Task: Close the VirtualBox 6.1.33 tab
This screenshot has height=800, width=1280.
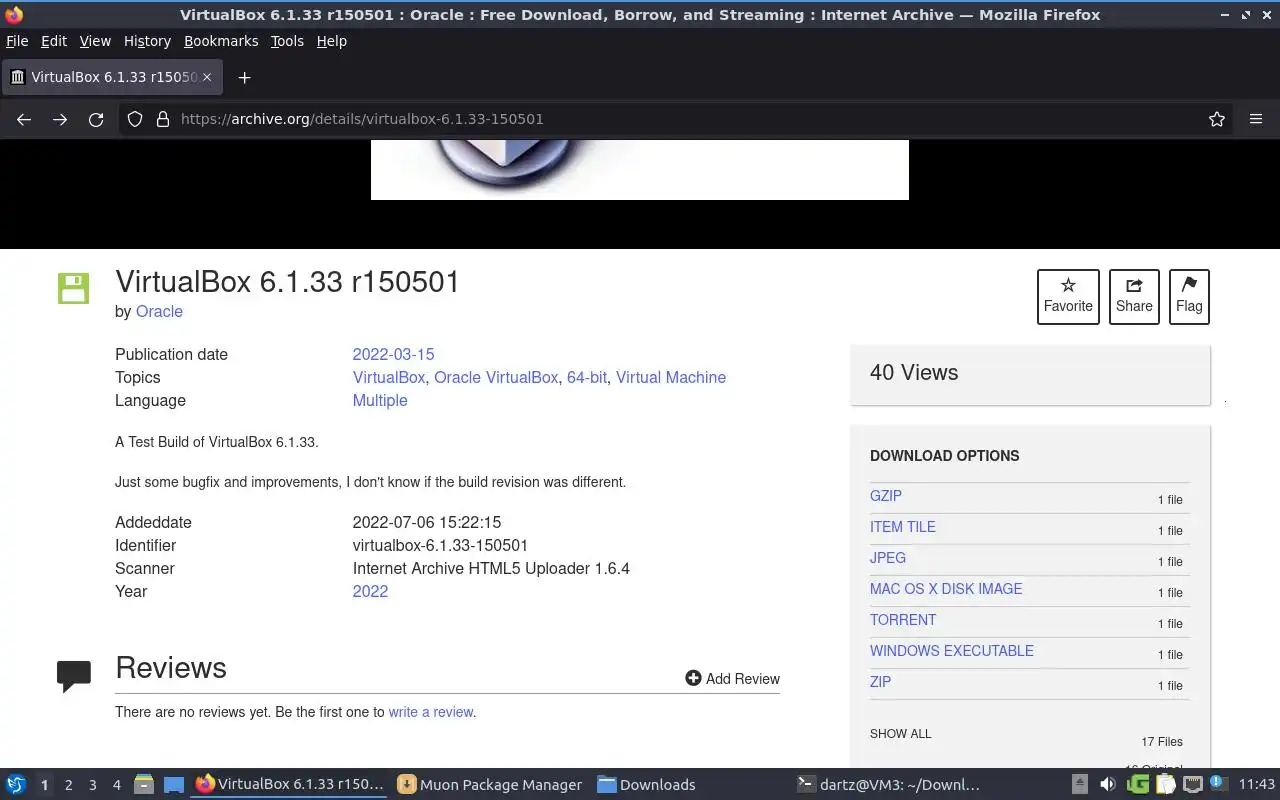Action: tap(207, 77)
